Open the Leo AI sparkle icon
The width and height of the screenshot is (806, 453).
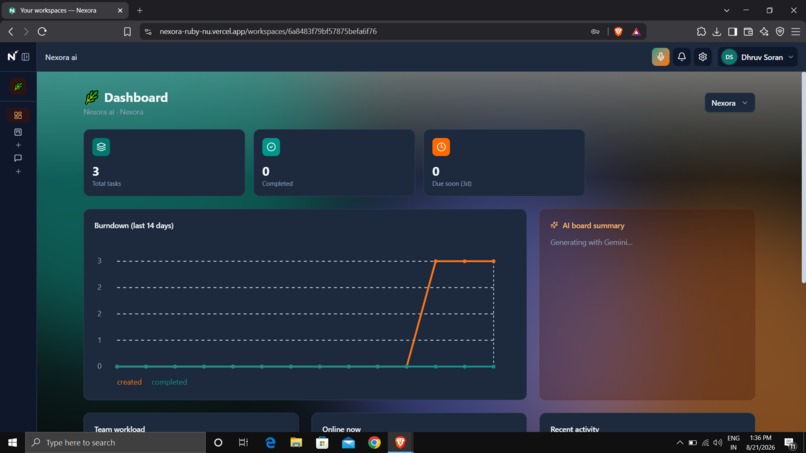point(764,31)
